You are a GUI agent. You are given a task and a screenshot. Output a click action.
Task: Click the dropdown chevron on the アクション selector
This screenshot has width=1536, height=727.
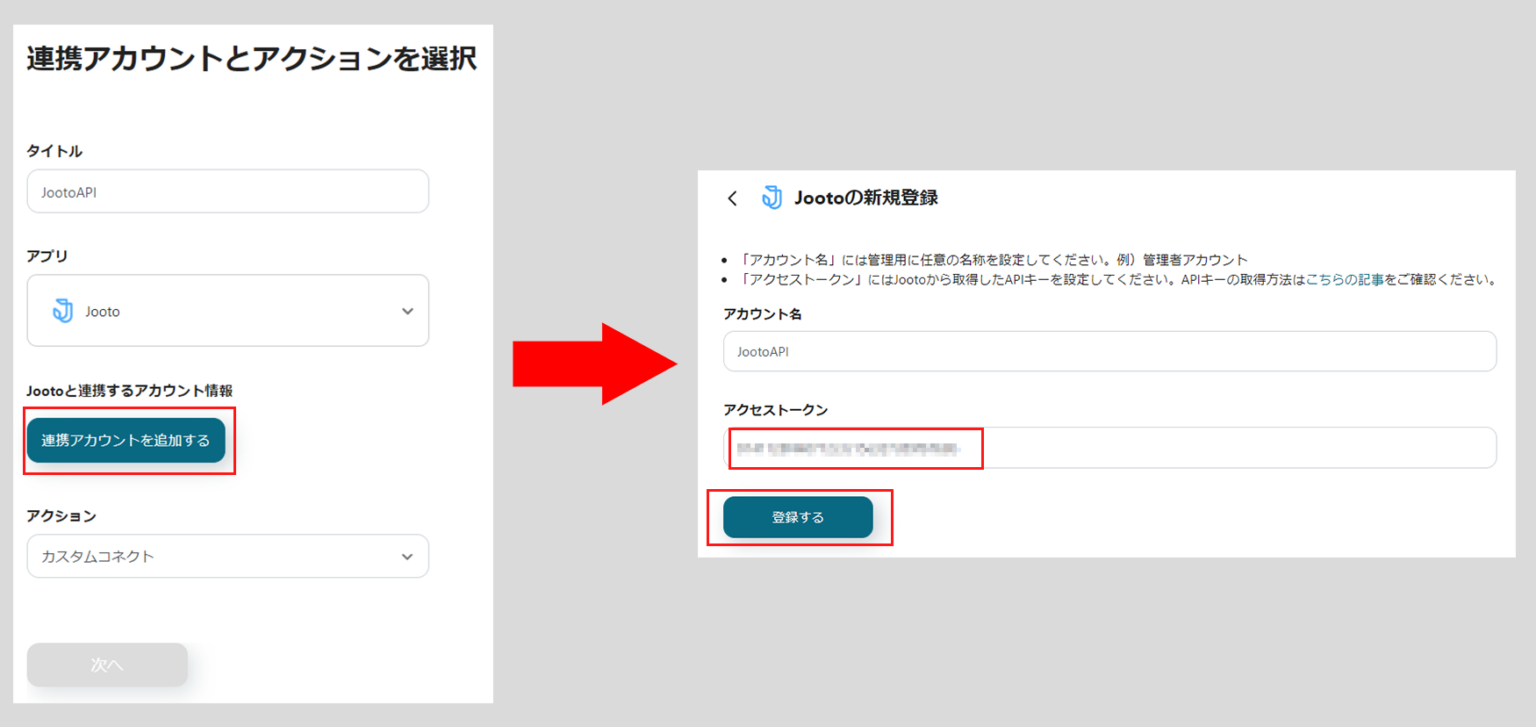click(x=408, y=556)
